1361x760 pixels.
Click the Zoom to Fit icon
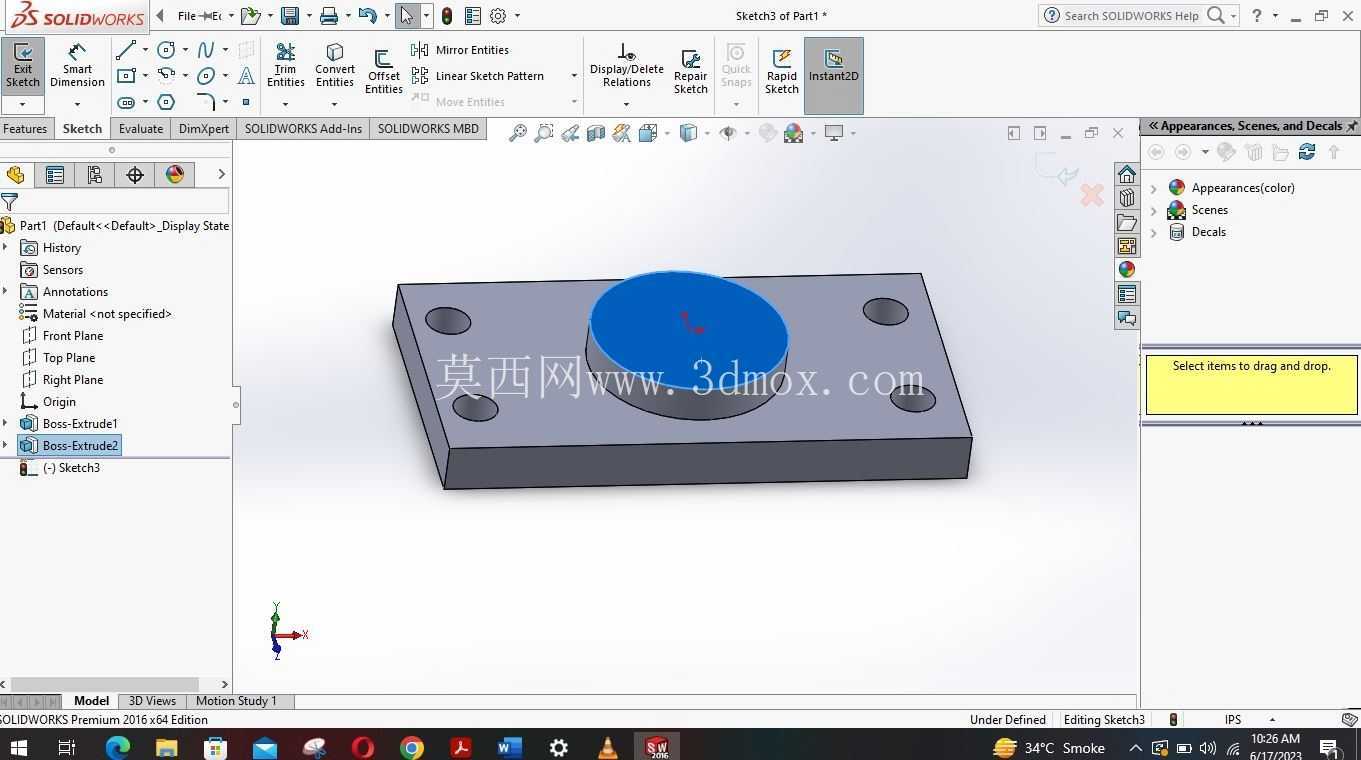coord(517,133)
